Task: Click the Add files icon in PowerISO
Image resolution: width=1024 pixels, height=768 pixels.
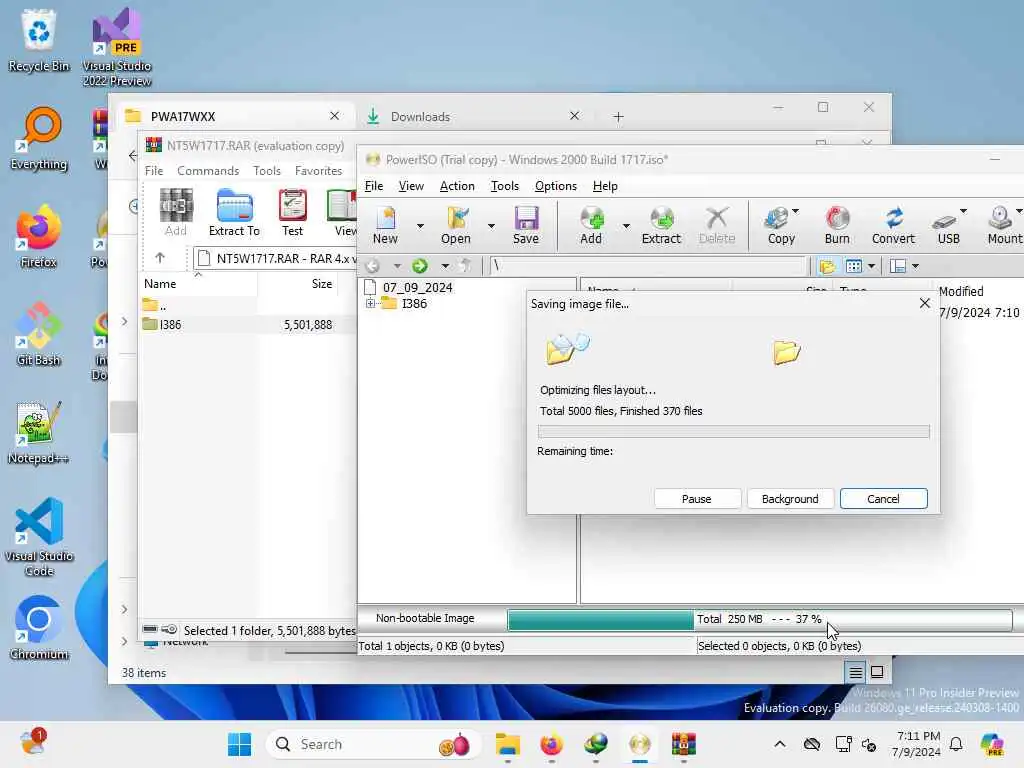Action: coord(591,225)
